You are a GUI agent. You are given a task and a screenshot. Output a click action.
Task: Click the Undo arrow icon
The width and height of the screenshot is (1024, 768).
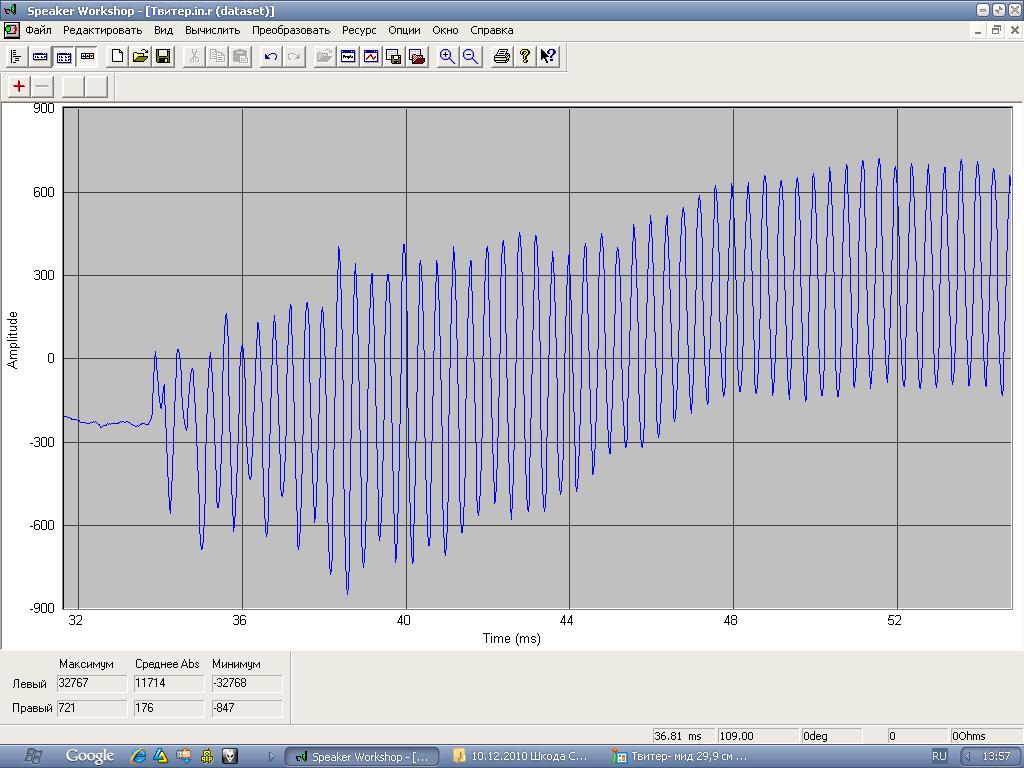(270, 56)
